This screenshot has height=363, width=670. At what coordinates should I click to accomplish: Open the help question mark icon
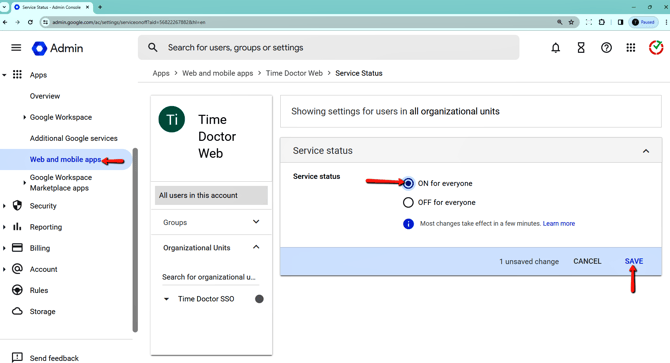606,48
